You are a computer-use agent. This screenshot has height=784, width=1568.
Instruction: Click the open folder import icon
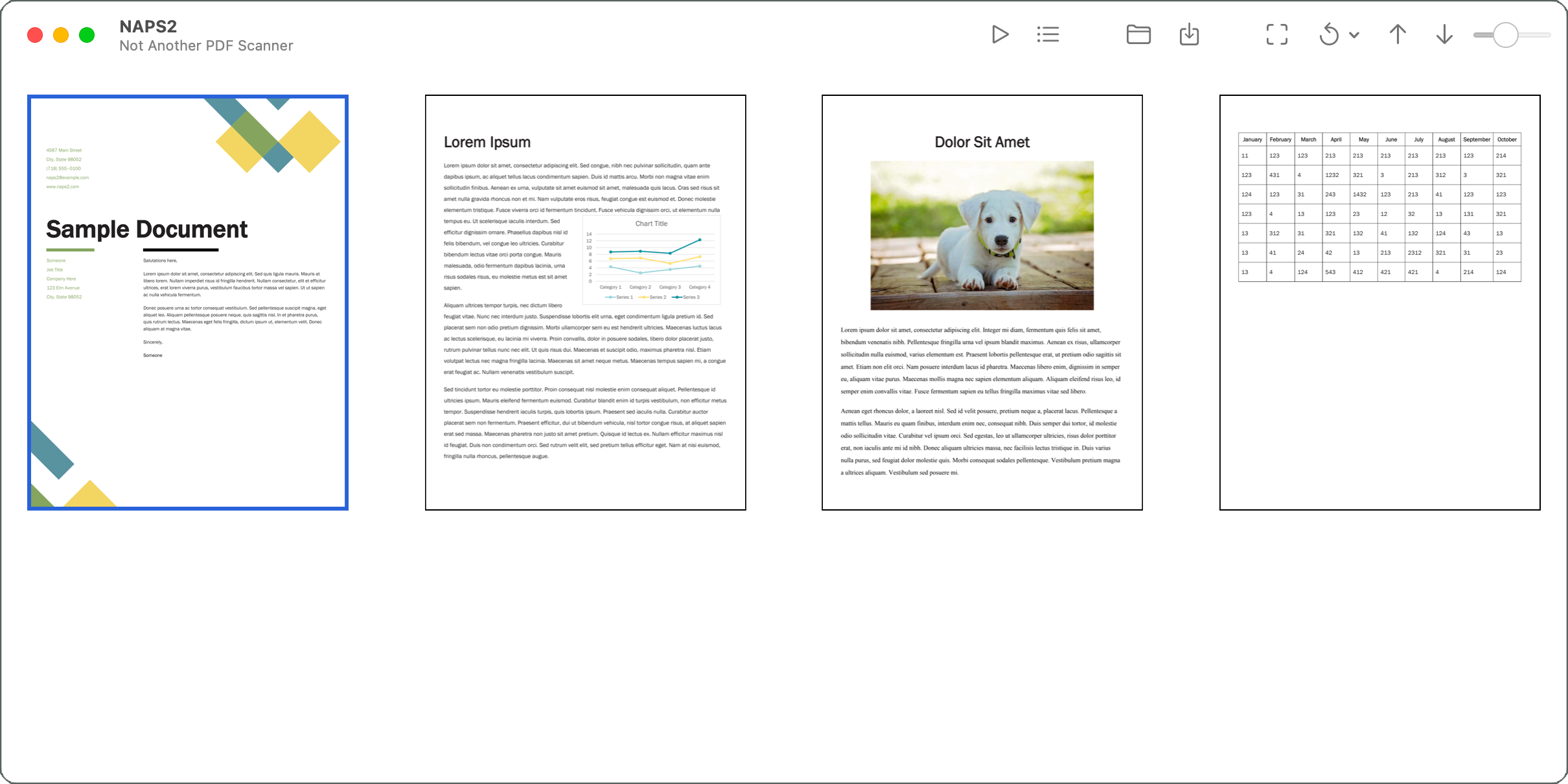pyautogui.click(x=1138, y=34)
